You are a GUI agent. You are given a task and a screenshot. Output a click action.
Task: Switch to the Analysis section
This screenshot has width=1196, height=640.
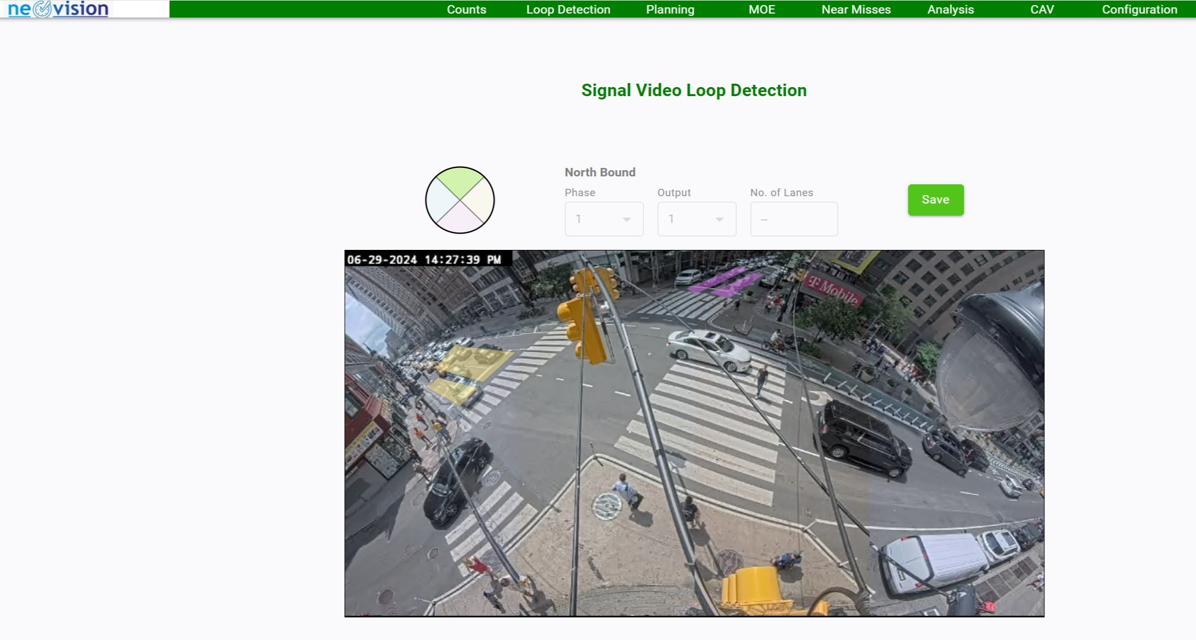950,10
